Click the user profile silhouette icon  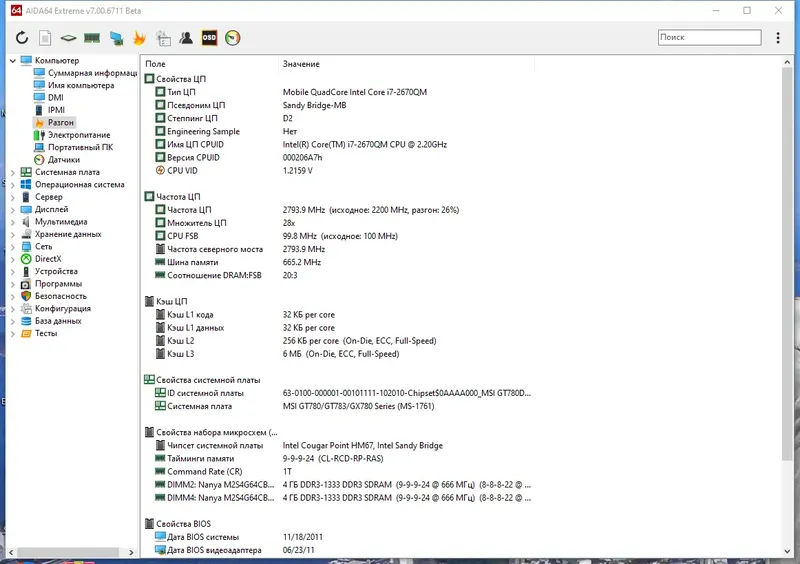[186, 38]
